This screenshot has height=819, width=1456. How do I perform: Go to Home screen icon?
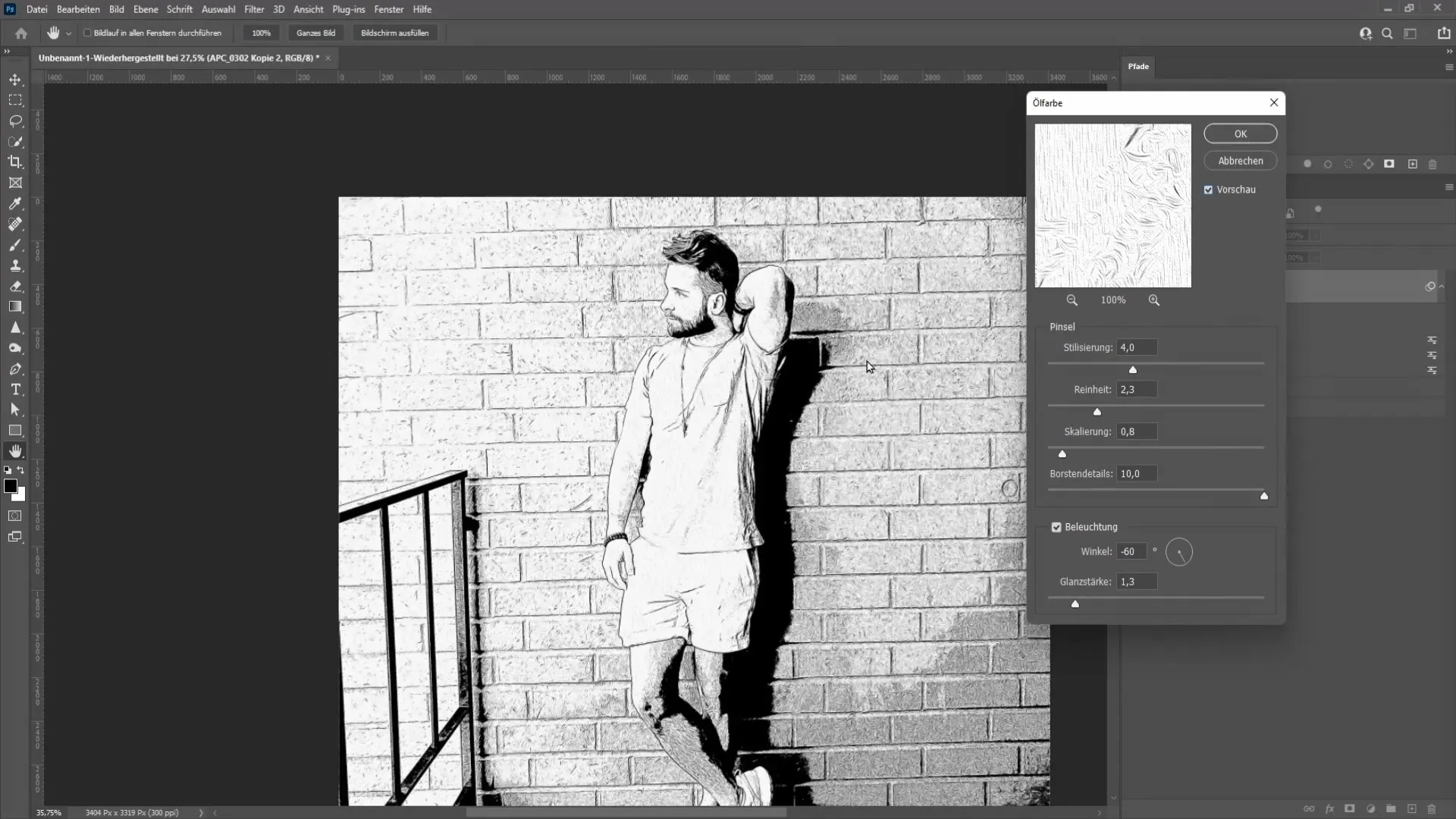pos(21,33)
